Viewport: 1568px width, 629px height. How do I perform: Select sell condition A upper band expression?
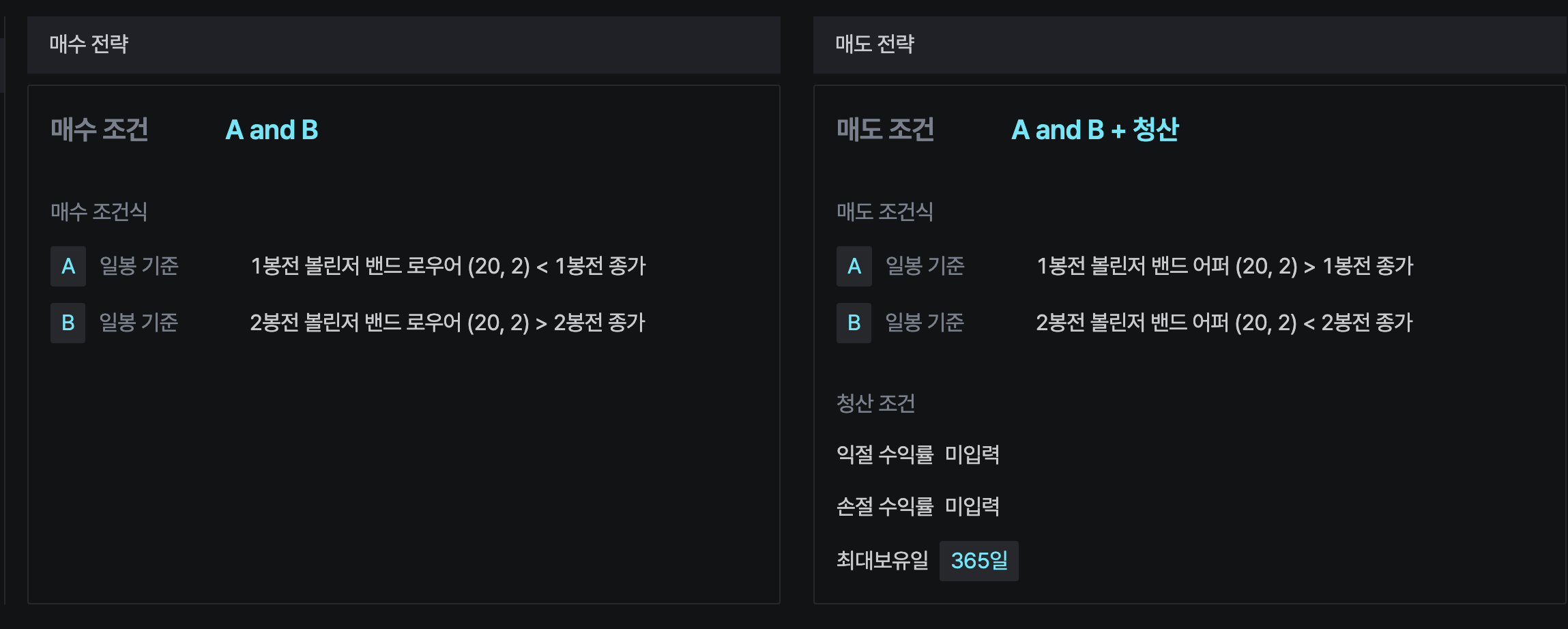(1225, 266)
